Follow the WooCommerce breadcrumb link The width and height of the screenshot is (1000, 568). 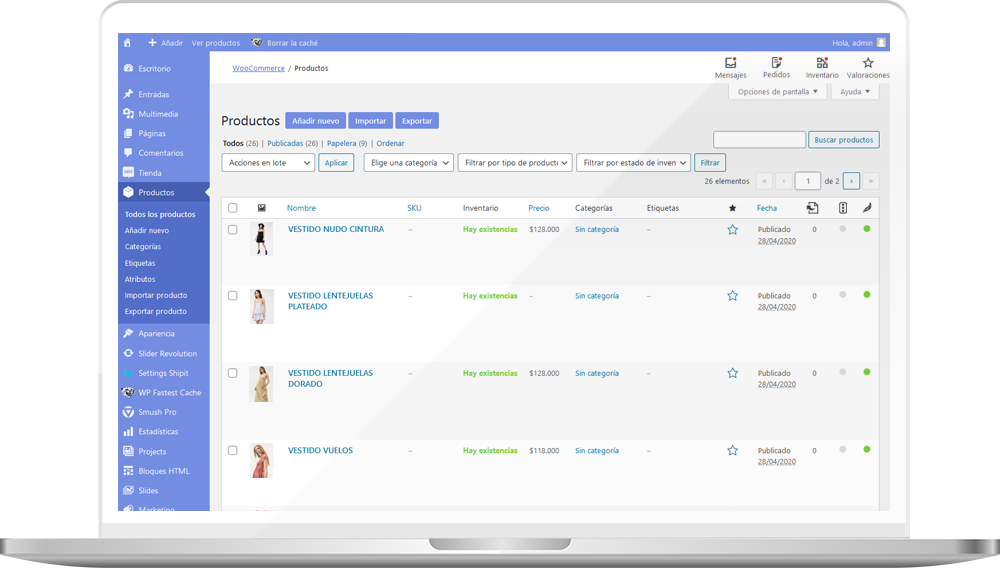pyautogui.click(x=258, y=68)
